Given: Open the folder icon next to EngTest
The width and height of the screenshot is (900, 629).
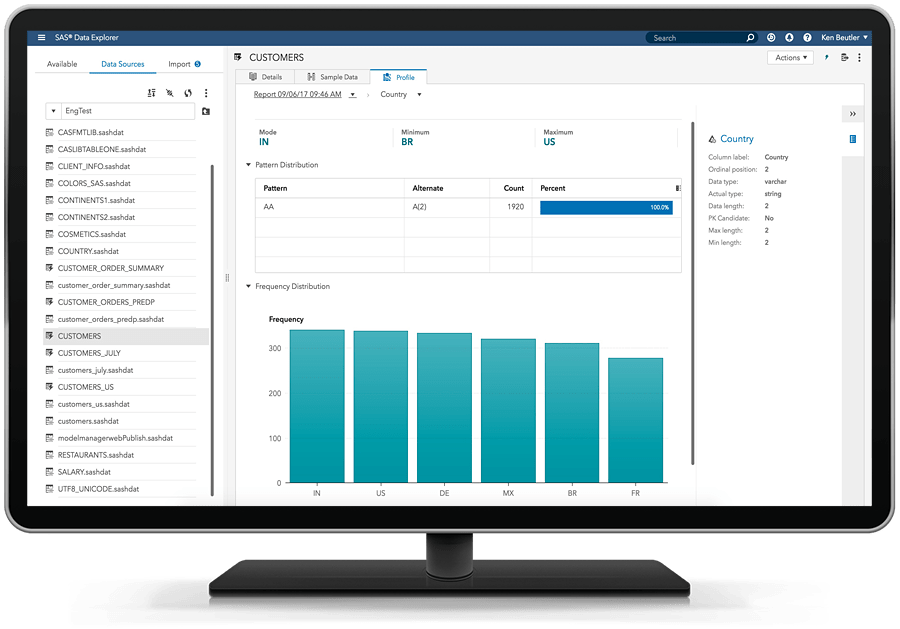Looking at the screenshot, I should click(206, 111).
